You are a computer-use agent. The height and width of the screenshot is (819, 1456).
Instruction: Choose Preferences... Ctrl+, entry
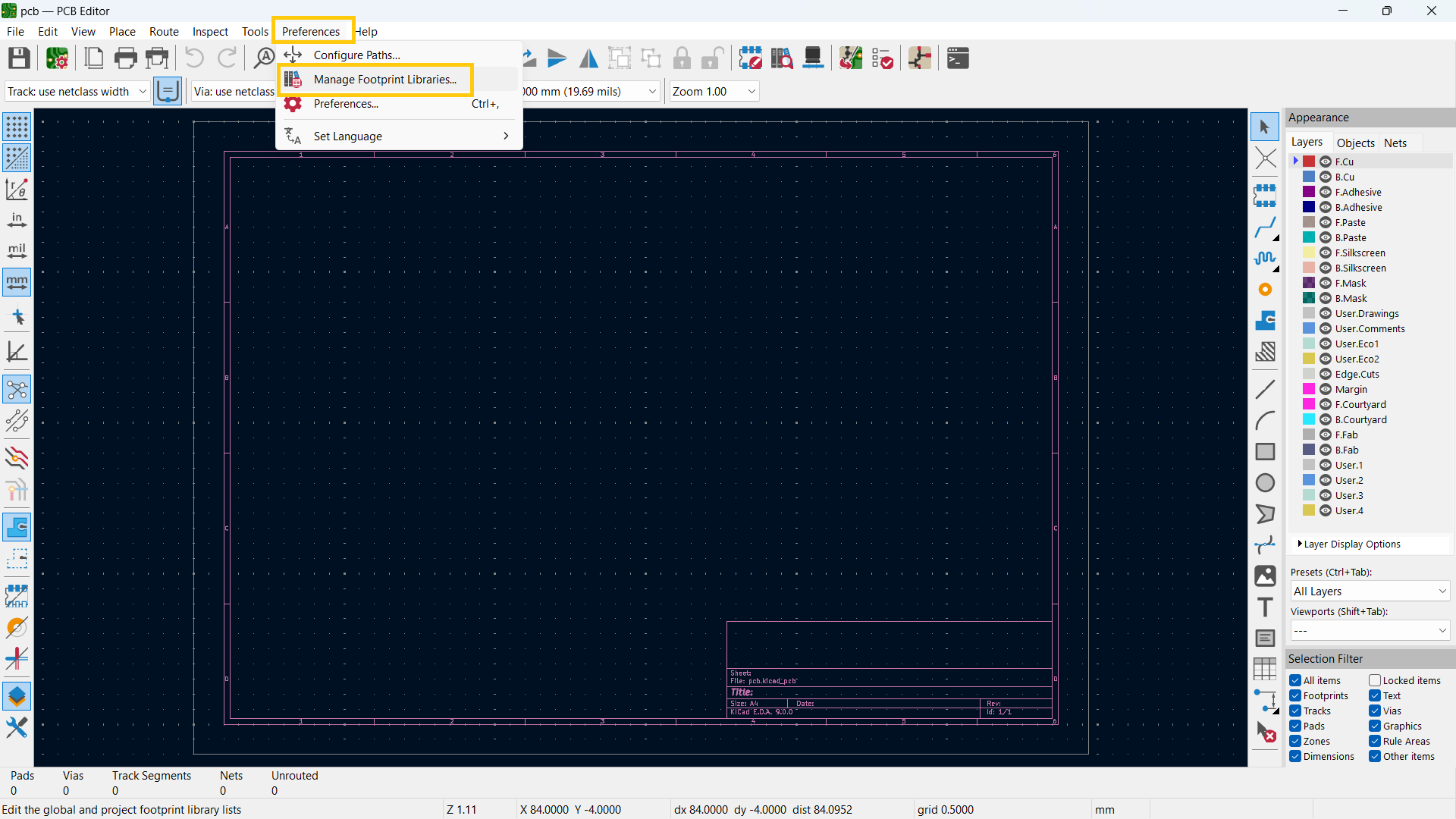tap(399, 104)
